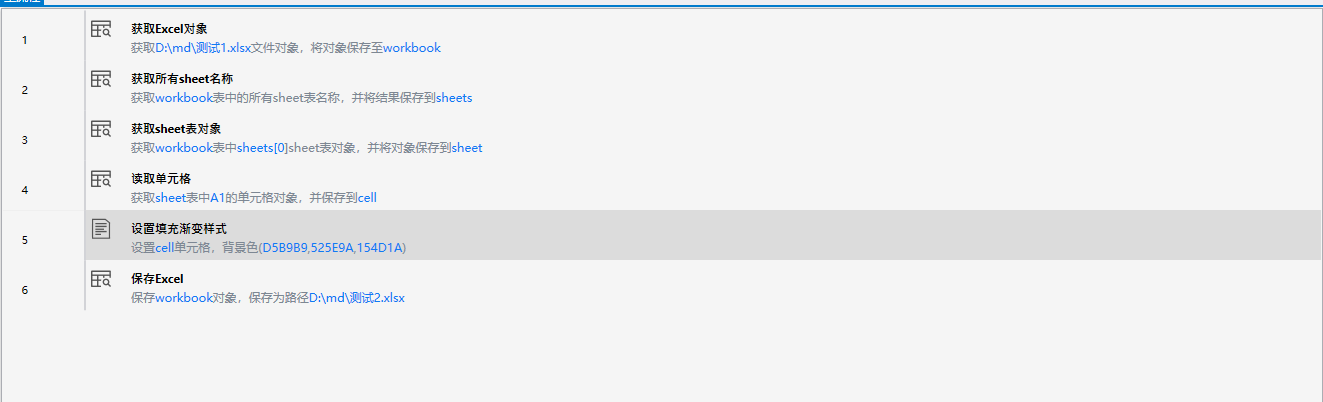Click the icon beside 获取sheet表对象 step
1323x402 pixels.
[101, 130]
